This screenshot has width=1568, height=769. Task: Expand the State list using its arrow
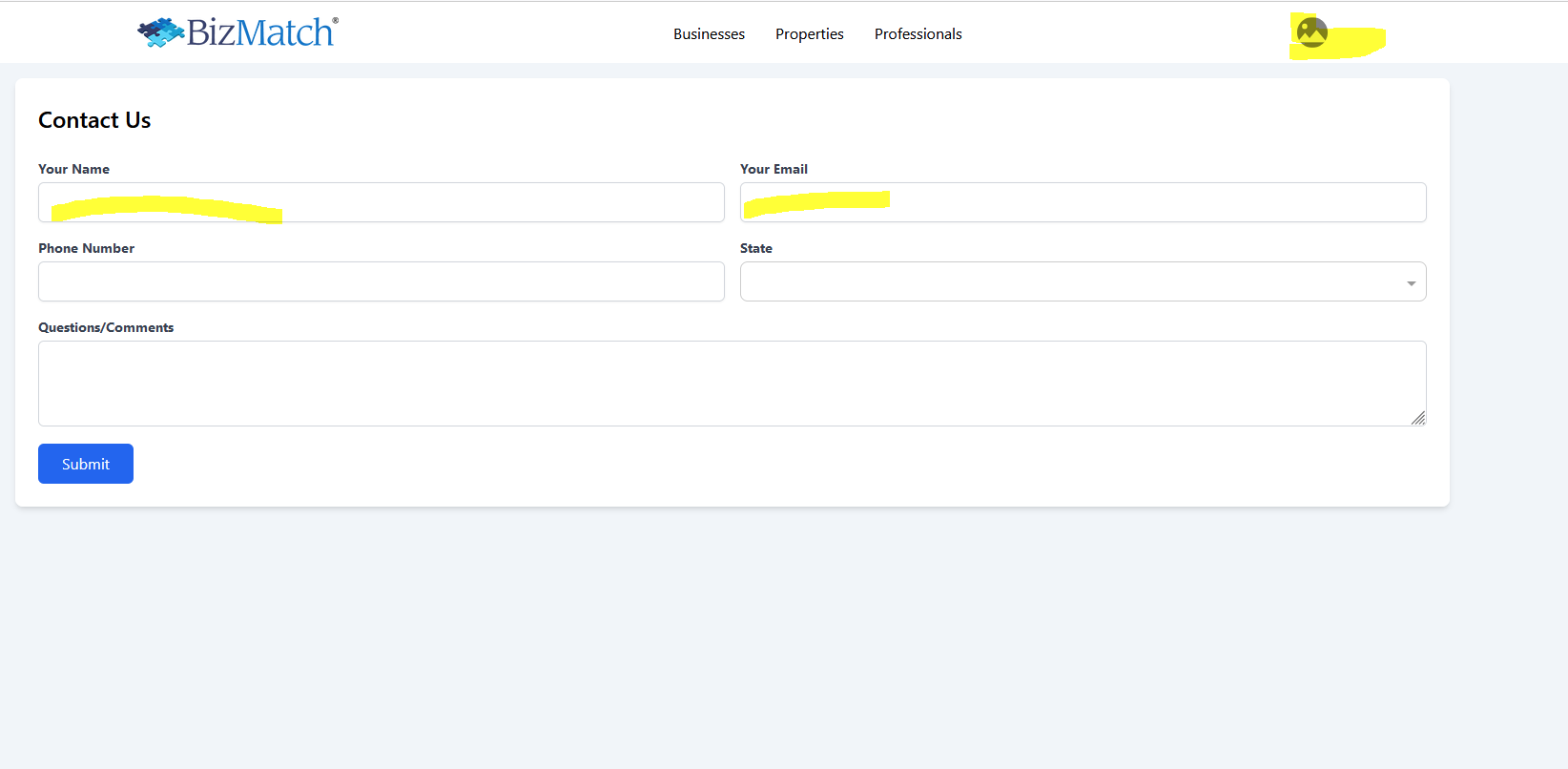coord(1411,283)
